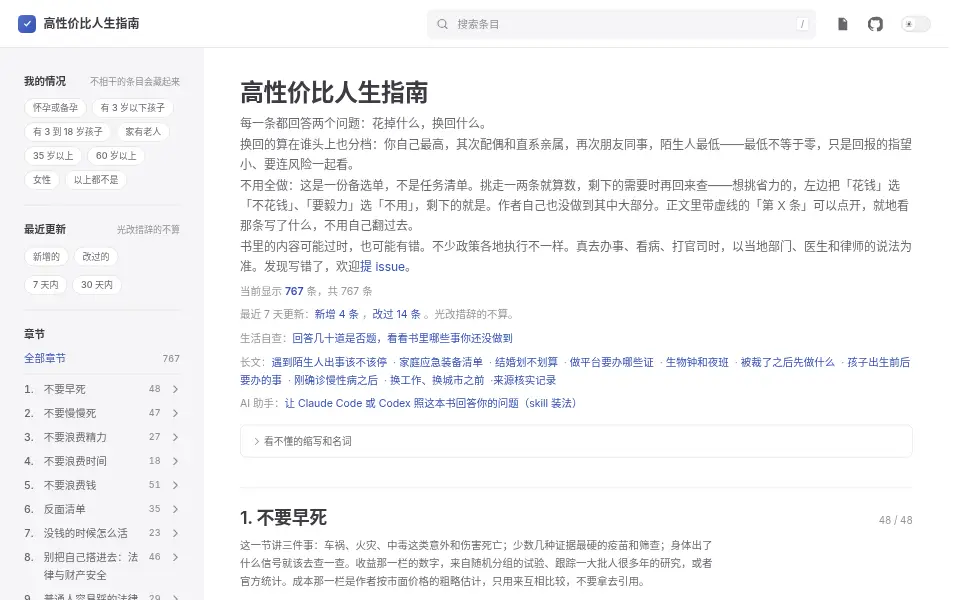Open the Claude Code skill install link
The image size is (960, 600).
[430, 403]
